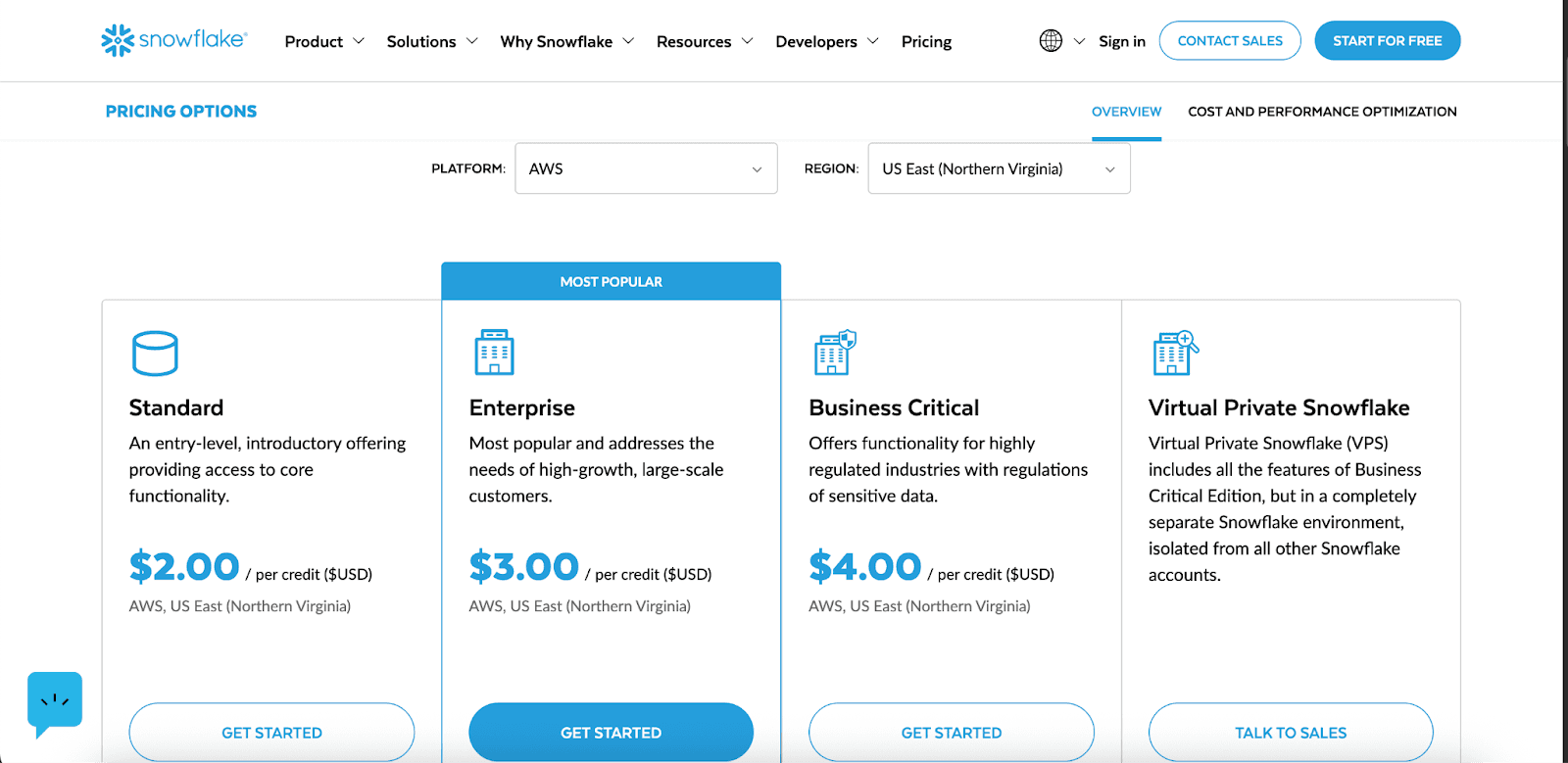Get started with Business Critical
1568x763 pixels.
(951, 732)
